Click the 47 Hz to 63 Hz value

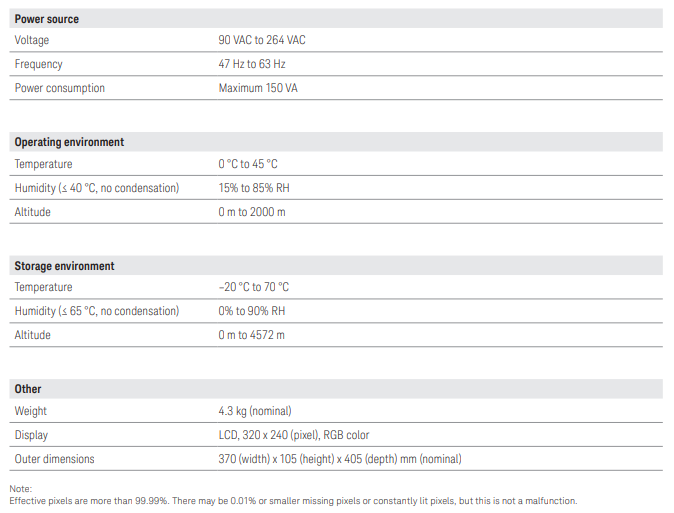(252, 64)
